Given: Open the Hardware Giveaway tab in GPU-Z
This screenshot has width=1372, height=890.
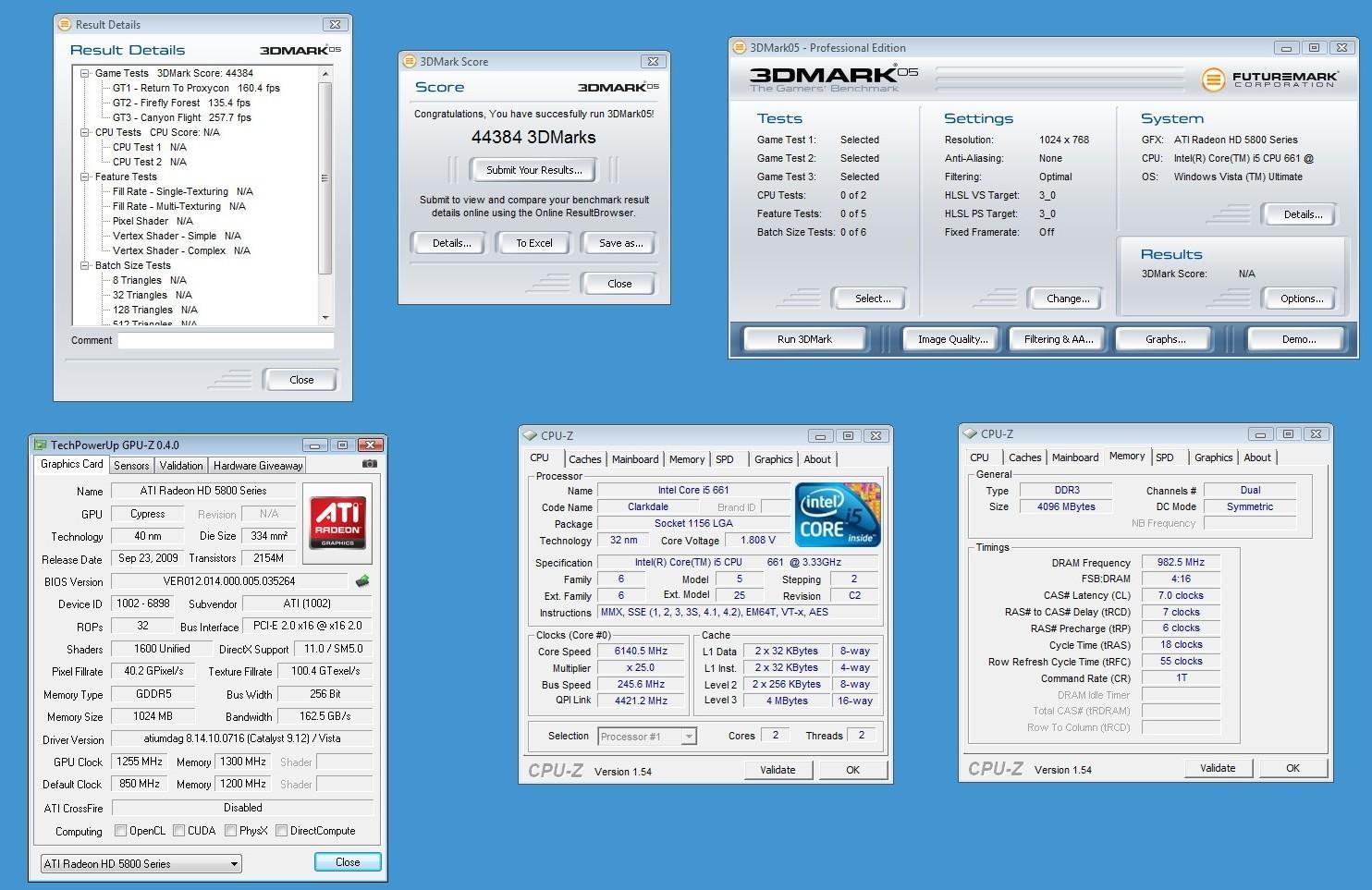Looking at the screenshot, I should (258, 466).
